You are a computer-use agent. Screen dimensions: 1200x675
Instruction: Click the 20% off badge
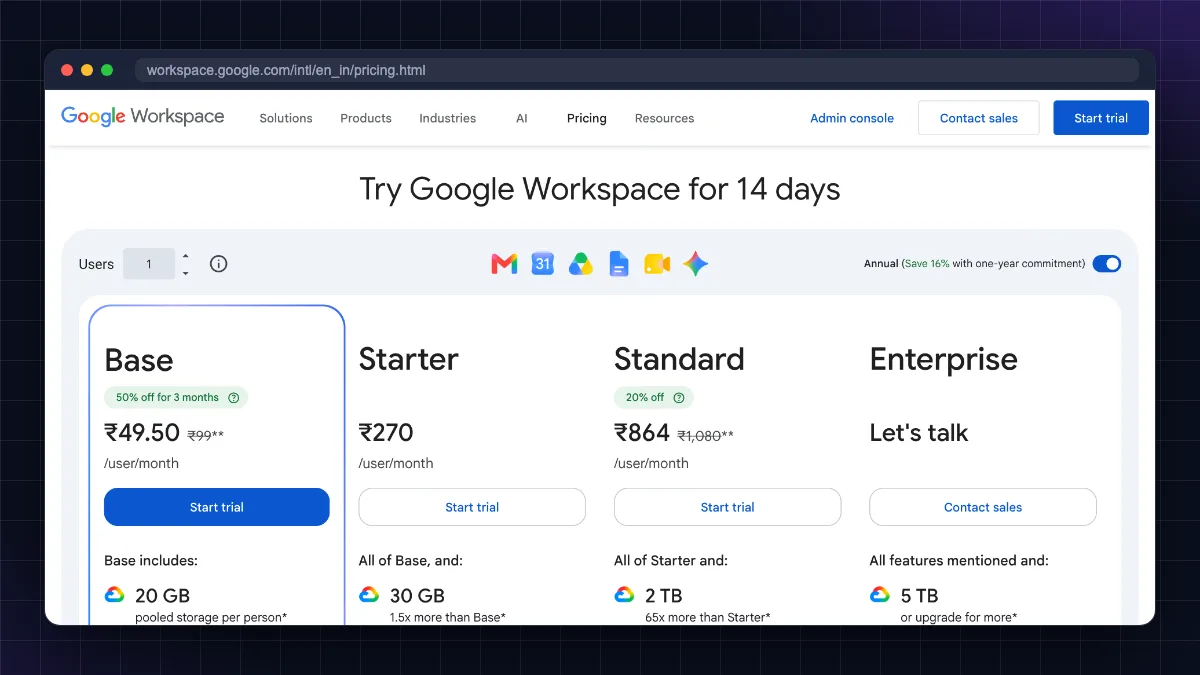654,397
